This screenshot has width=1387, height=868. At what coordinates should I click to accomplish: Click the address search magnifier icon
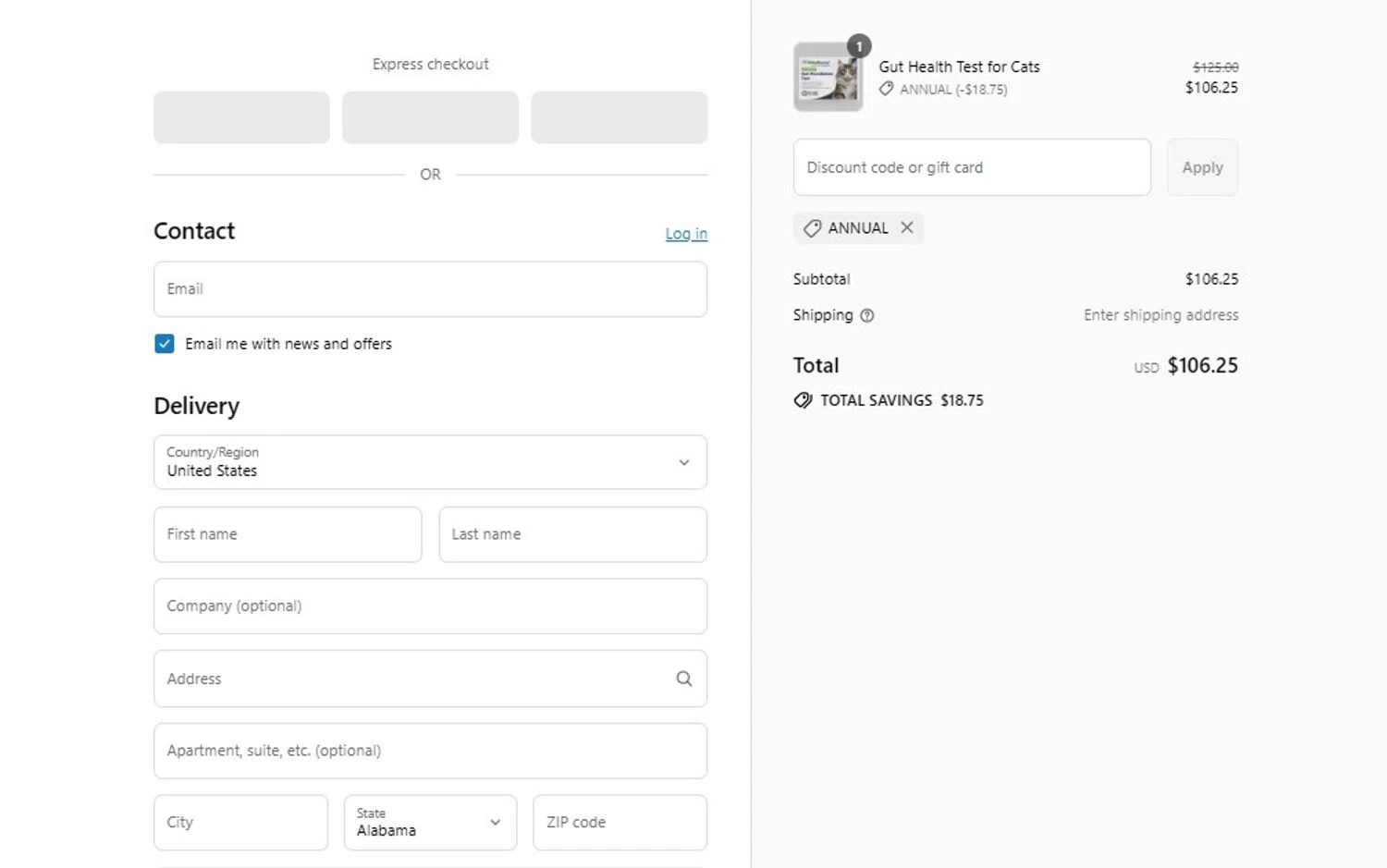683,679
